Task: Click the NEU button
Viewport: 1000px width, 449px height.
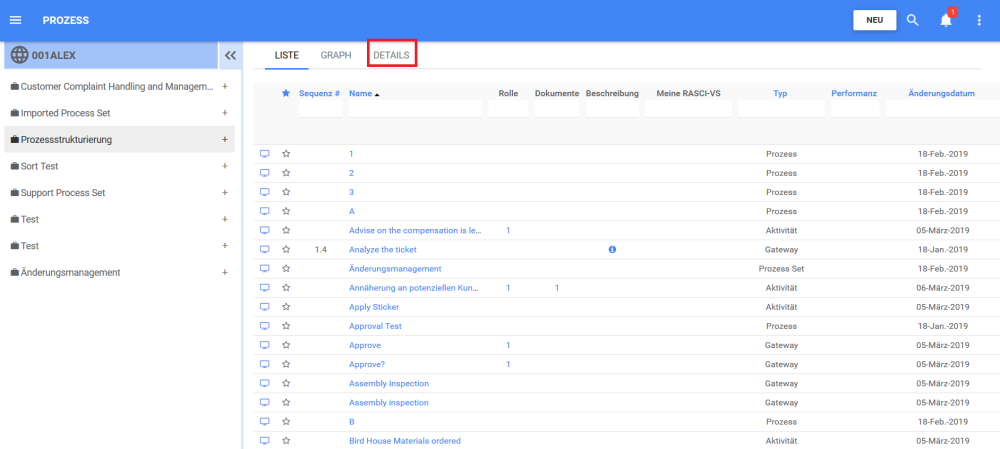Action: pos(874,20)
